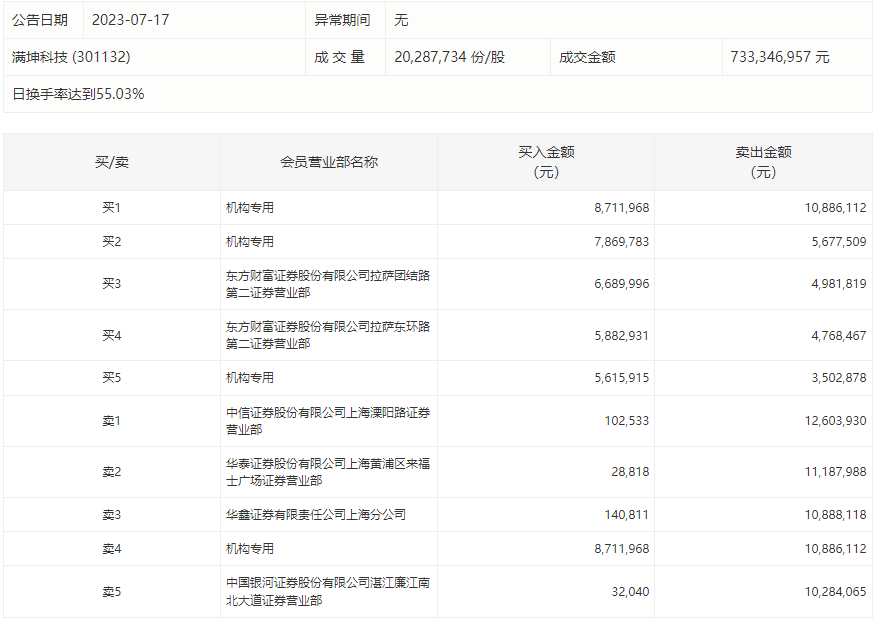
Task: Select buy amount 32,040
Action: tap(630, 591)
